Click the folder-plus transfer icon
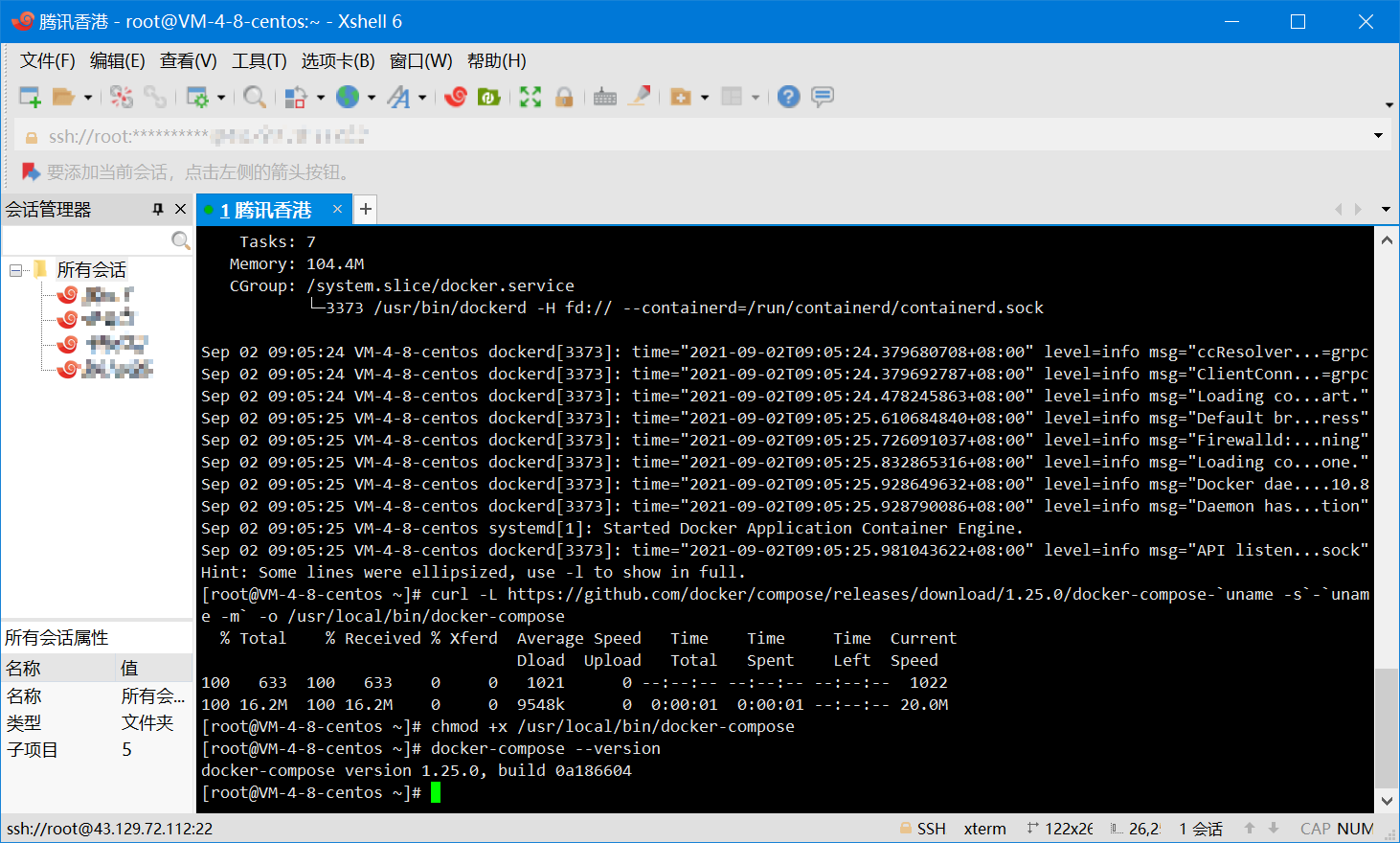Image resolution: width=1400 pixels, height=843 pixels. [681, 97]
